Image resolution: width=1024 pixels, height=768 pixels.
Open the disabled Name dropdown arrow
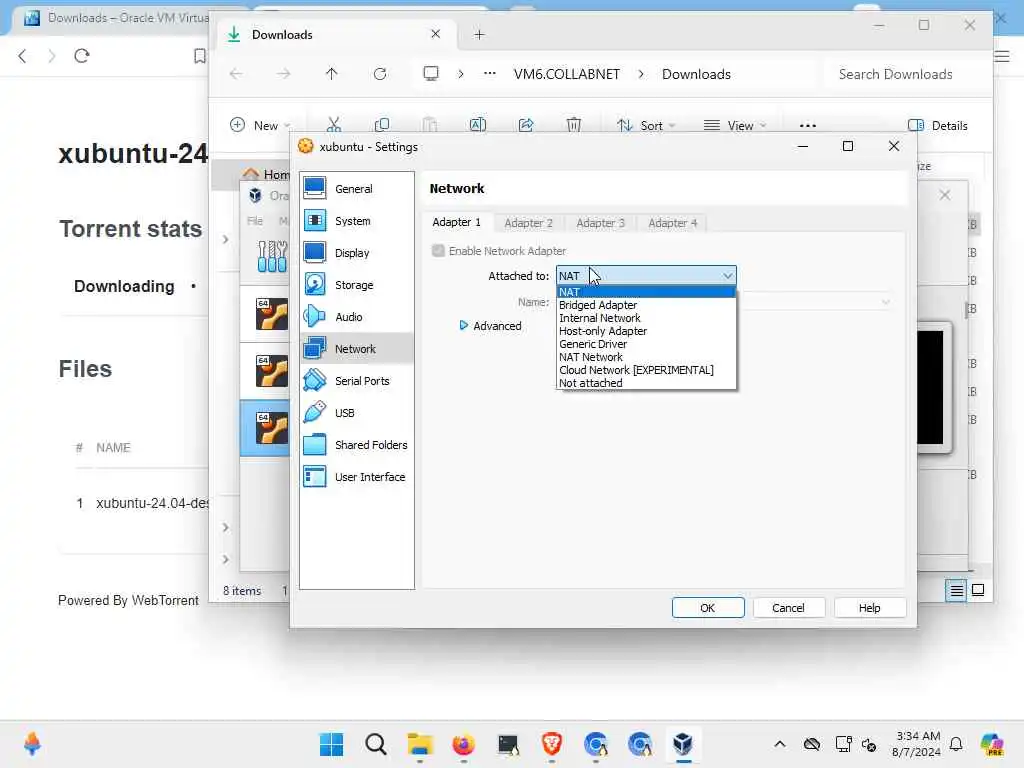click(886, 302)
